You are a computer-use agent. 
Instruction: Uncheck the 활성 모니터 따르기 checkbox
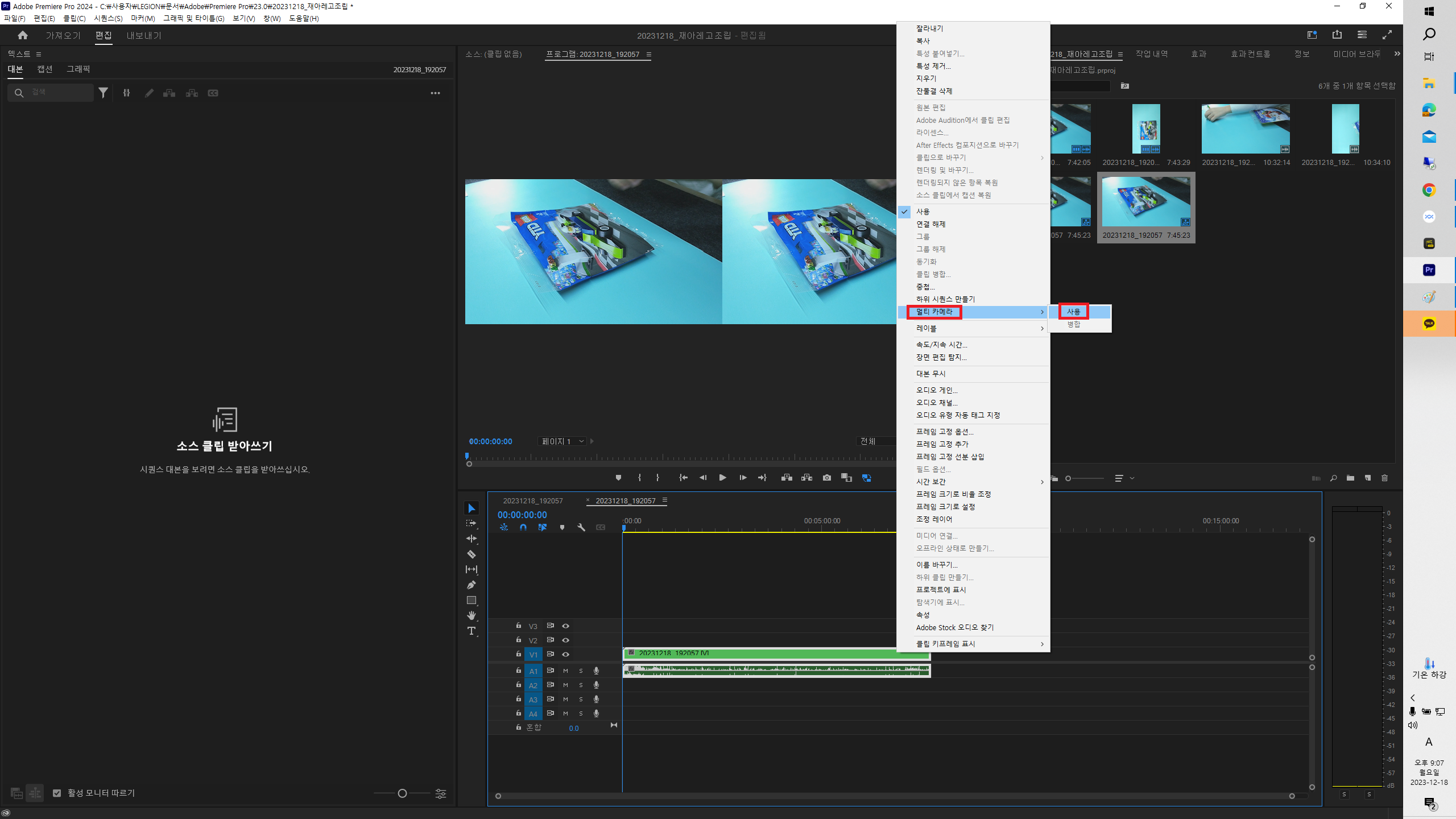click(x=57, y=793)
